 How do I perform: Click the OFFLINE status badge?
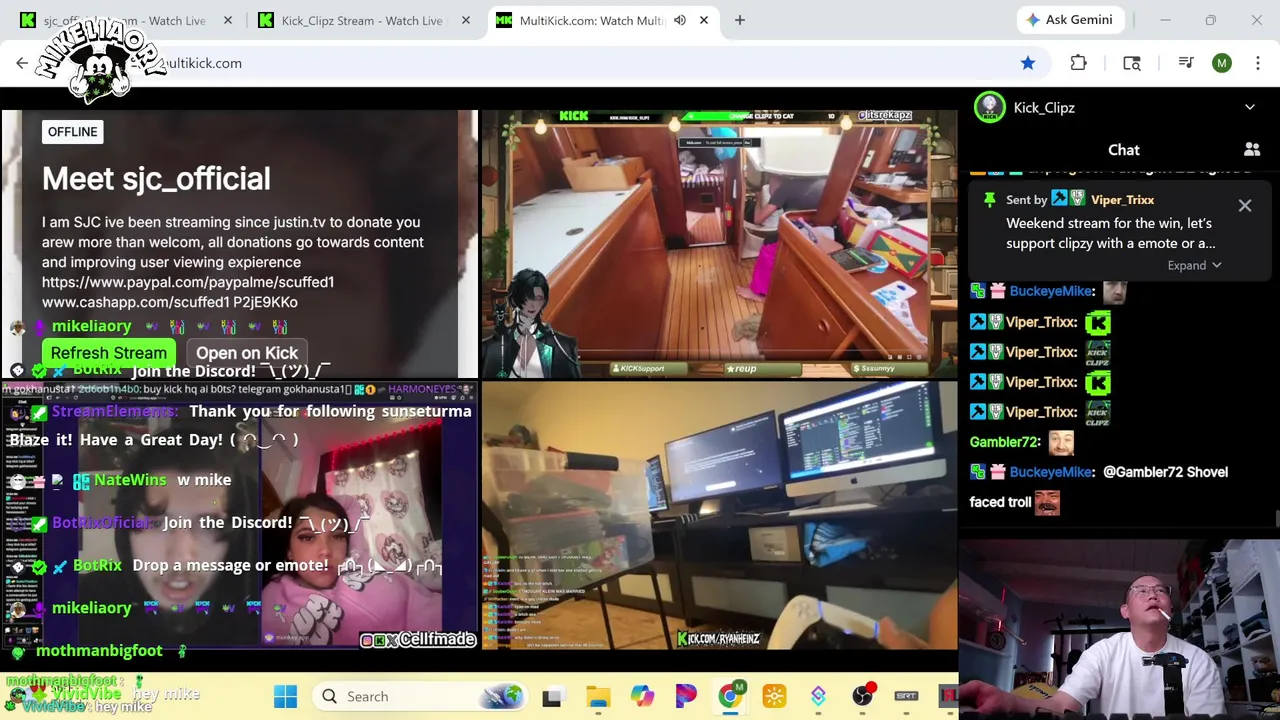[x=73, y=132]
